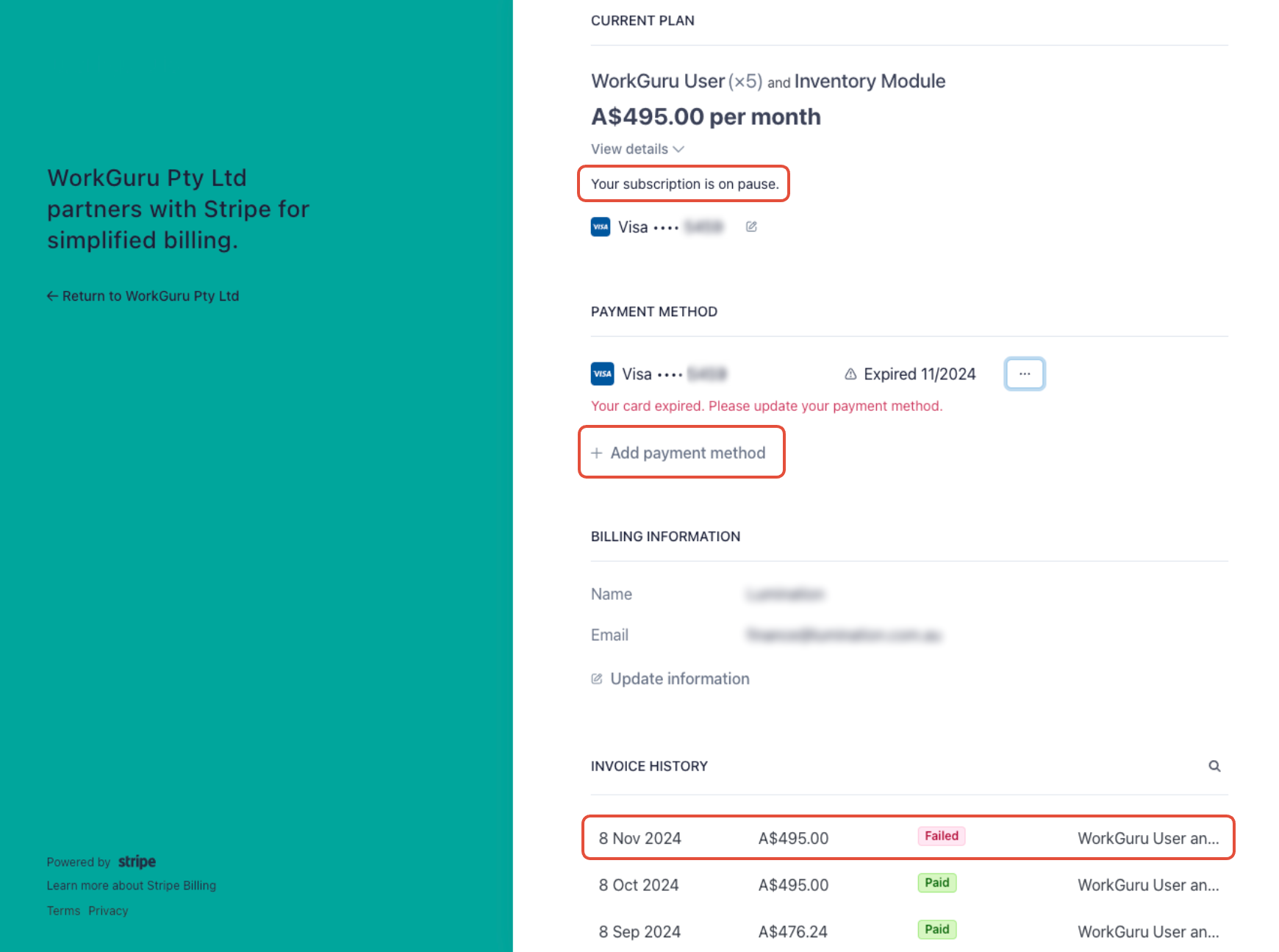1279x952 pixels.
Task: Click the Visa logo under Current Plan
Action: [x=601, y=226]
